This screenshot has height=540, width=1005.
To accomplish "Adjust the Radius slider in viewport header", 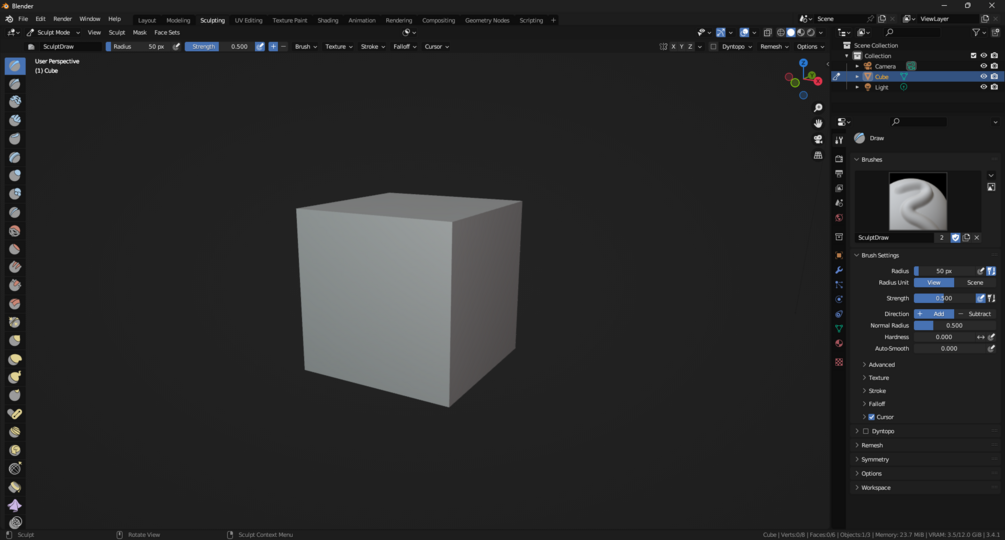I will (137, 46).
